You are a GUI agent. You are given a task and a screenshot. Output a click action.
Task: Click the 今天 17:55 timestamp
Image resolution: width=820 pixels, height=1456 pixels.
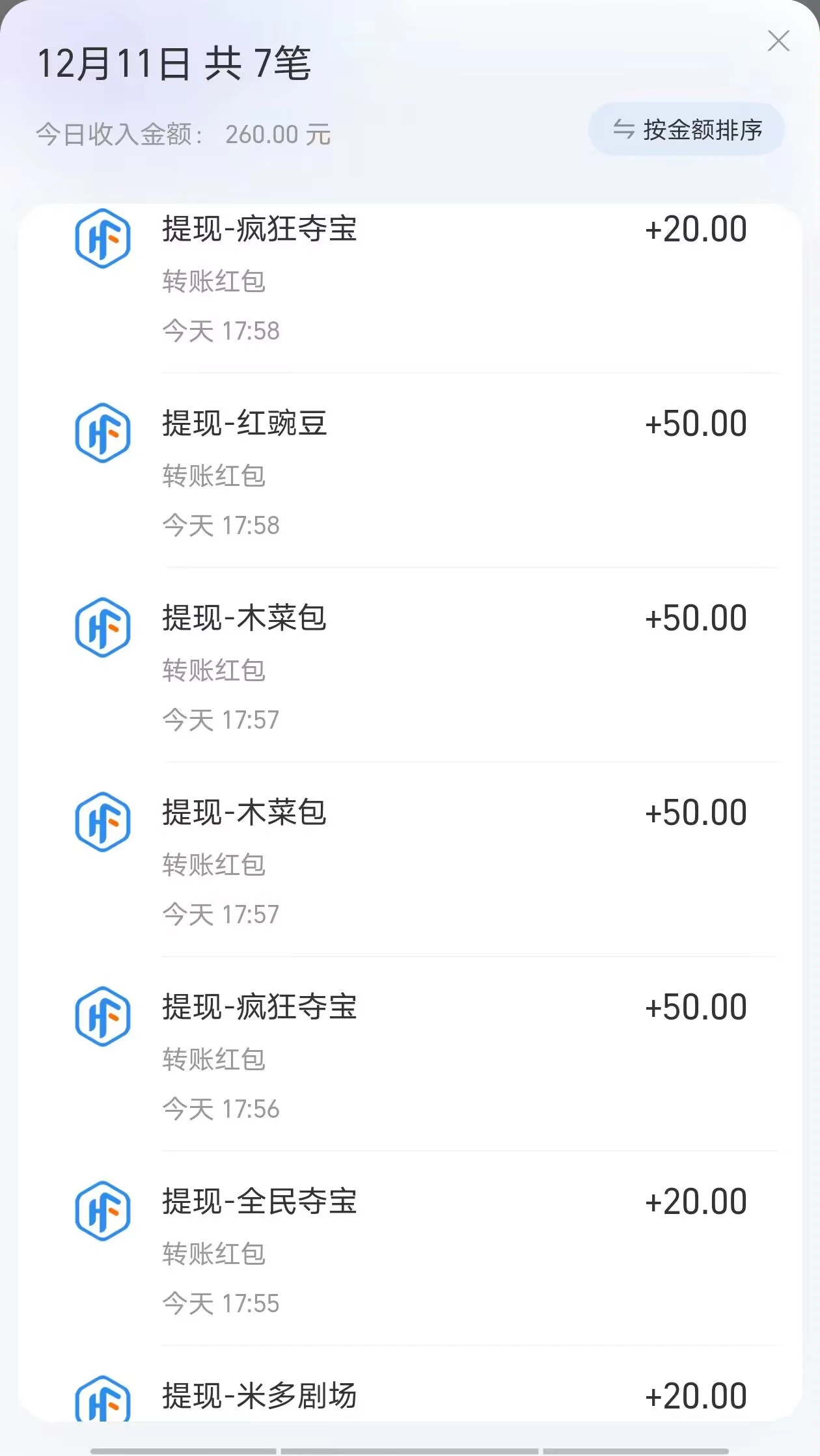221,1304
